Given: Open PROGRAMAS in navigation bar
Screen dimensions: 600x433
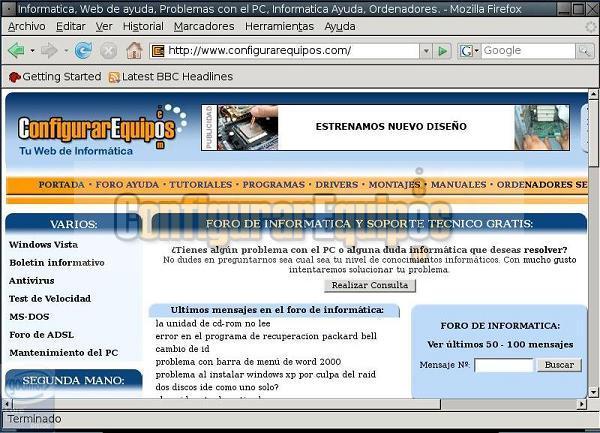Looking at the screenshot, I should pos(274,184).
